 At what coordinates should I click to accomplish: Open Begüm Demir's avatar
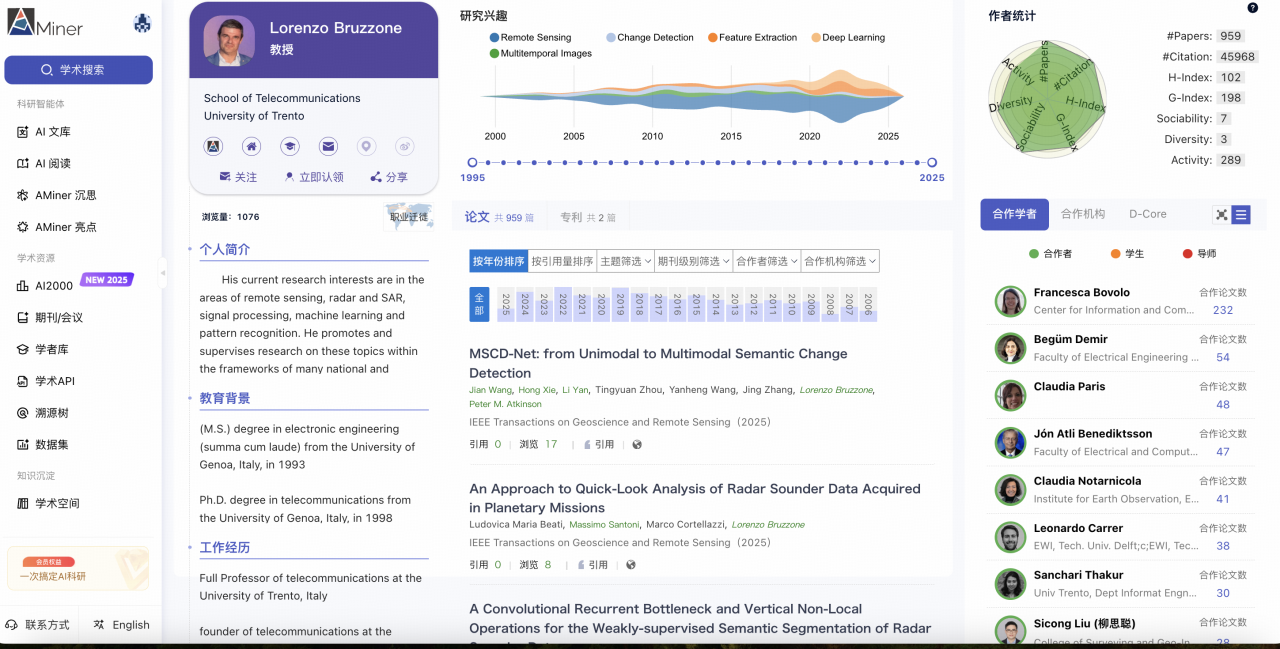pos(1010,348)
